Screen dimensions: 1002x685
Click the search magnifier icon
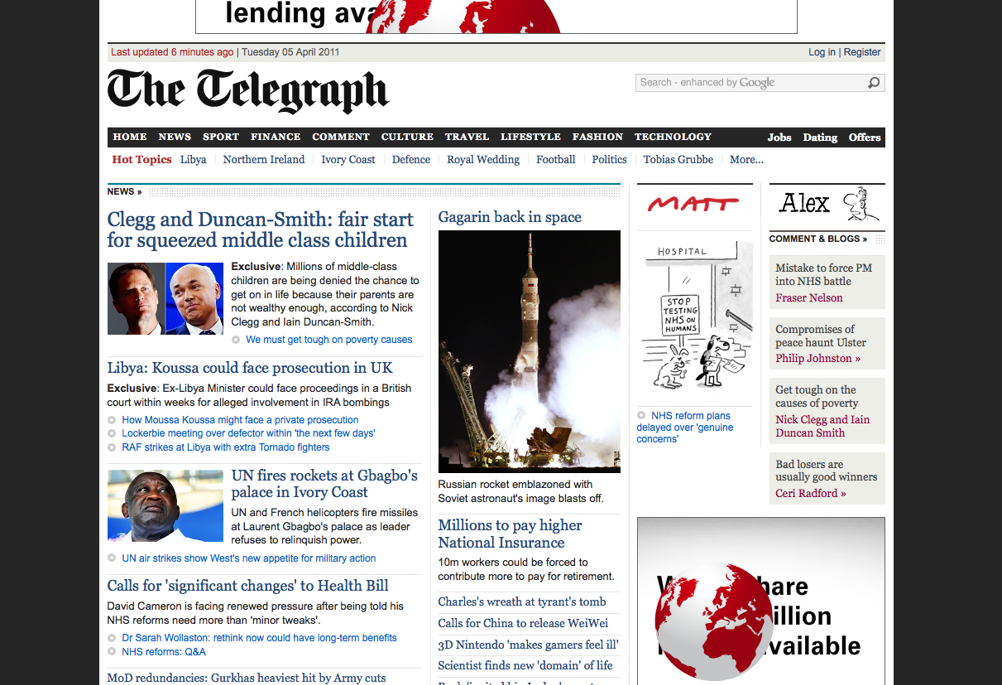click(x=874, y=82)
